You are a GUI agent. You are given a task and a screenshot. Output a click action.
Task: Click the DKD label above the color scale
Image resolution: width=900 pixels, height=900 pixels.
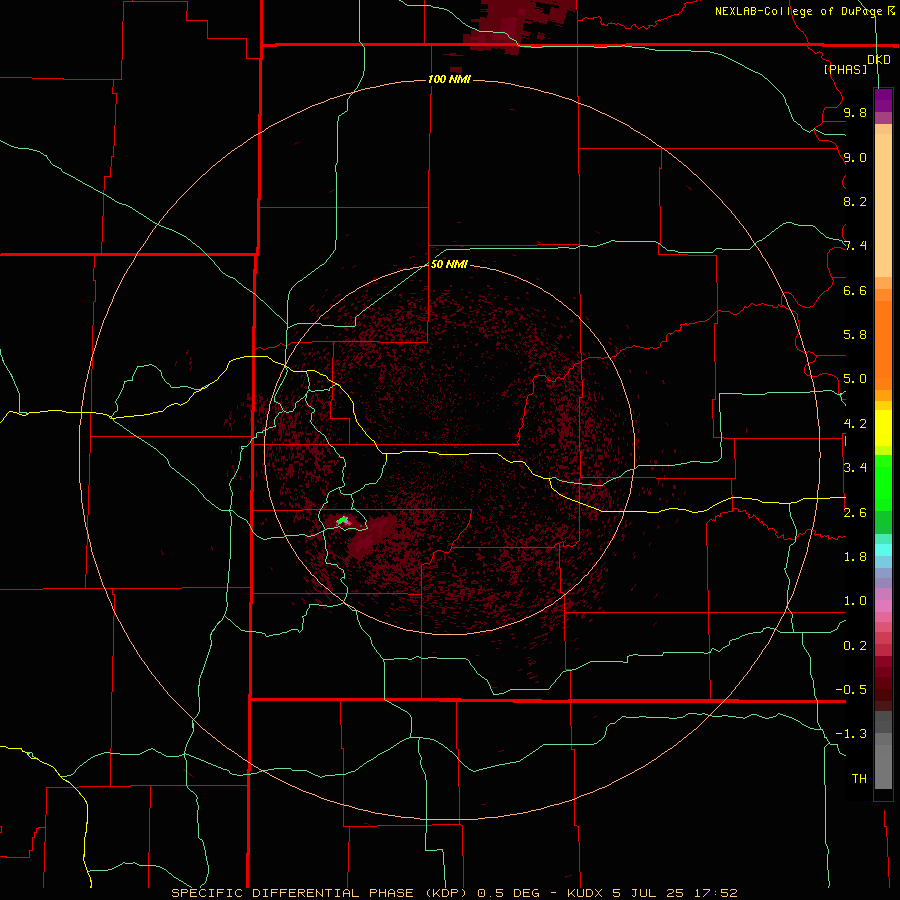pos(879,60)
